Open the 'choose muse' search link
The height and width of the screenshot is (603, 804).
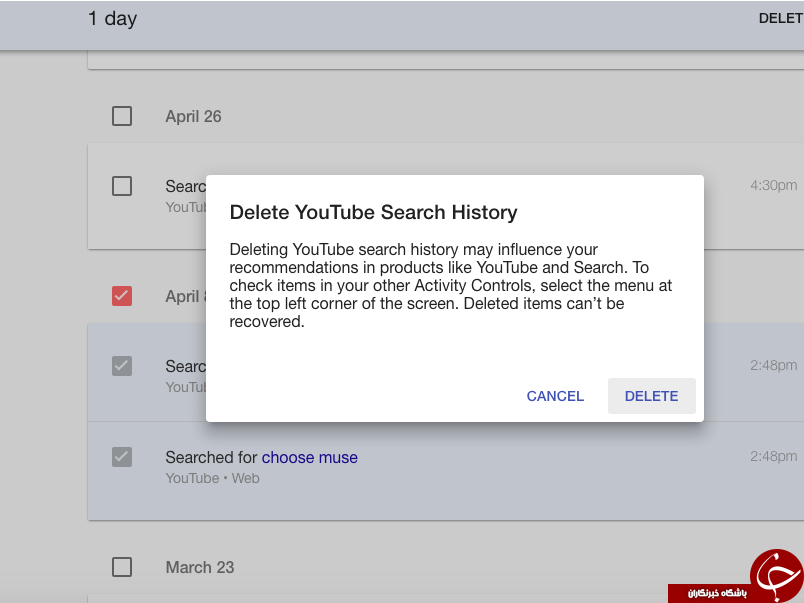[310, 457]
